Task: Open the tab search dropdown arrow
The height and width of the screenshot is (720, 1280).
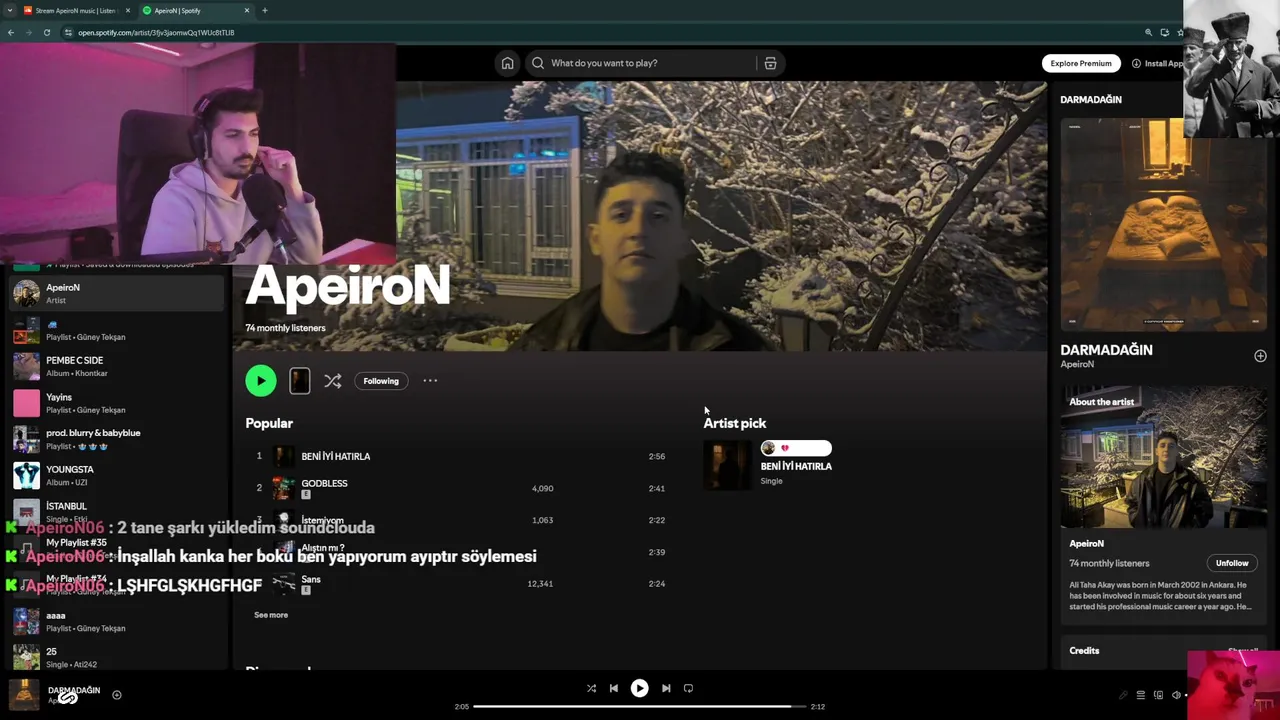Action: 9,10
